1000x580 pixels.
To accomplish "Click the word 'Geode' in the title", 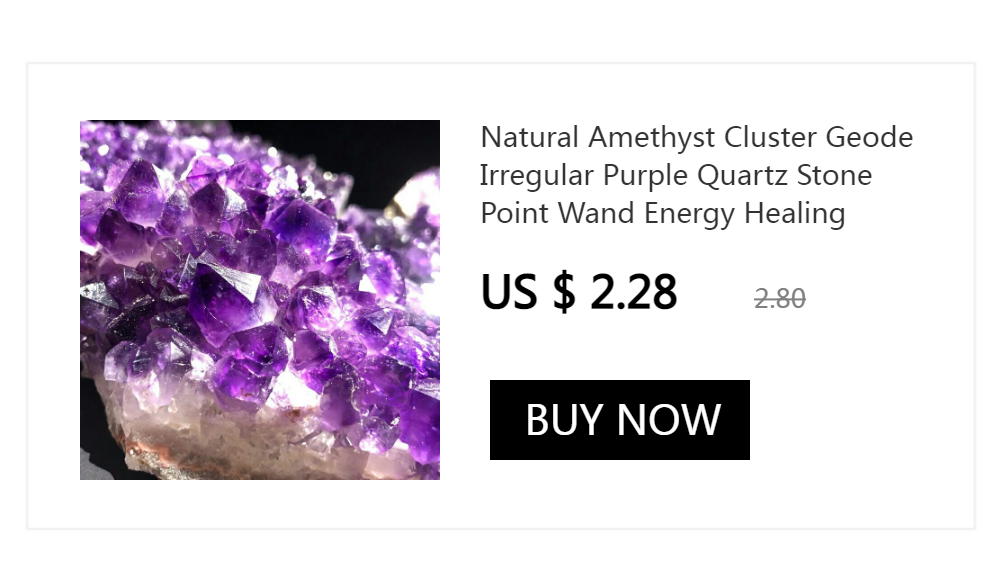I will tap(869, 137).
